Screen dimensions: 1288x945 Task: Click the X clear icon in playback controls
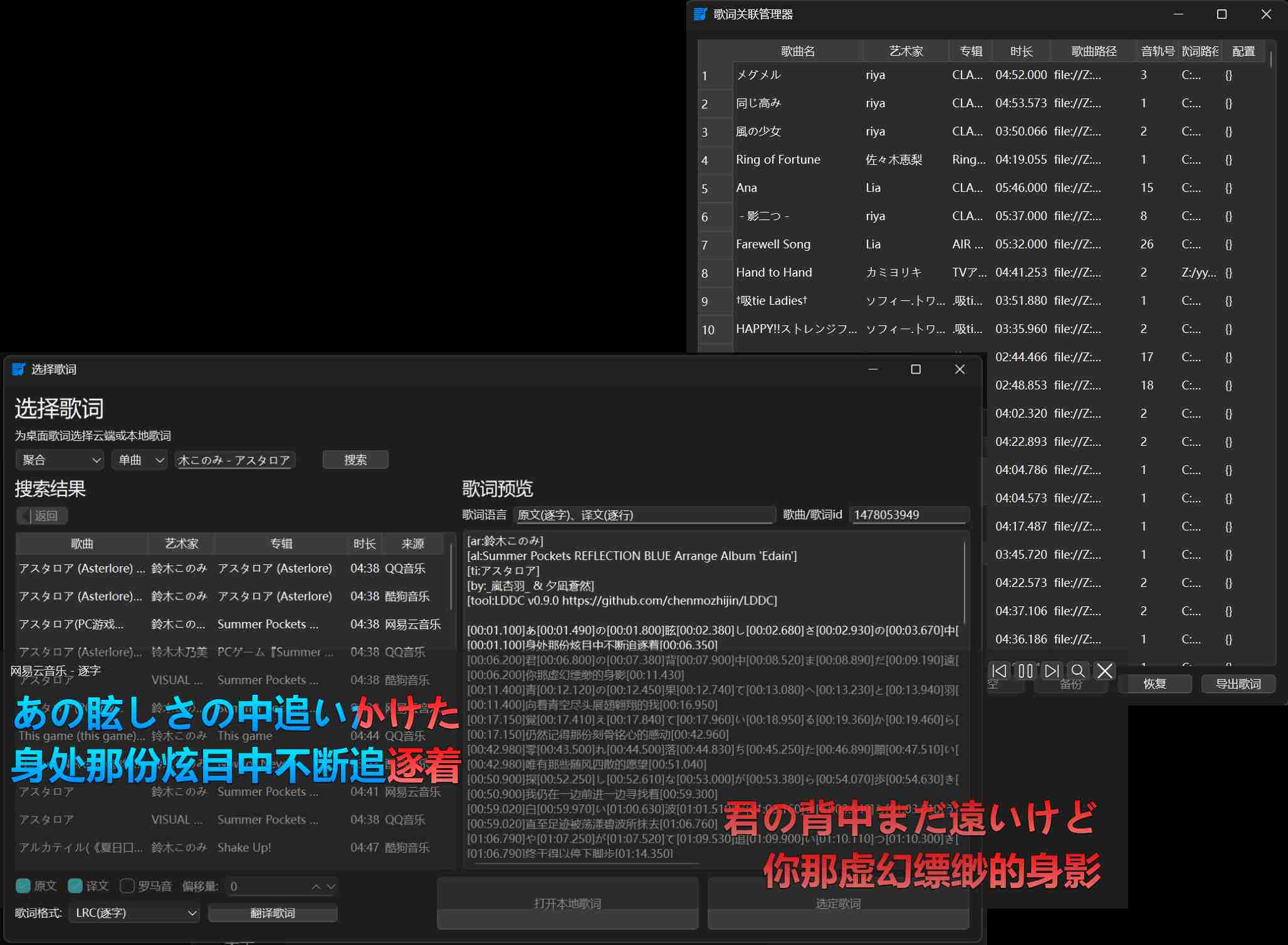[1105, 671]
